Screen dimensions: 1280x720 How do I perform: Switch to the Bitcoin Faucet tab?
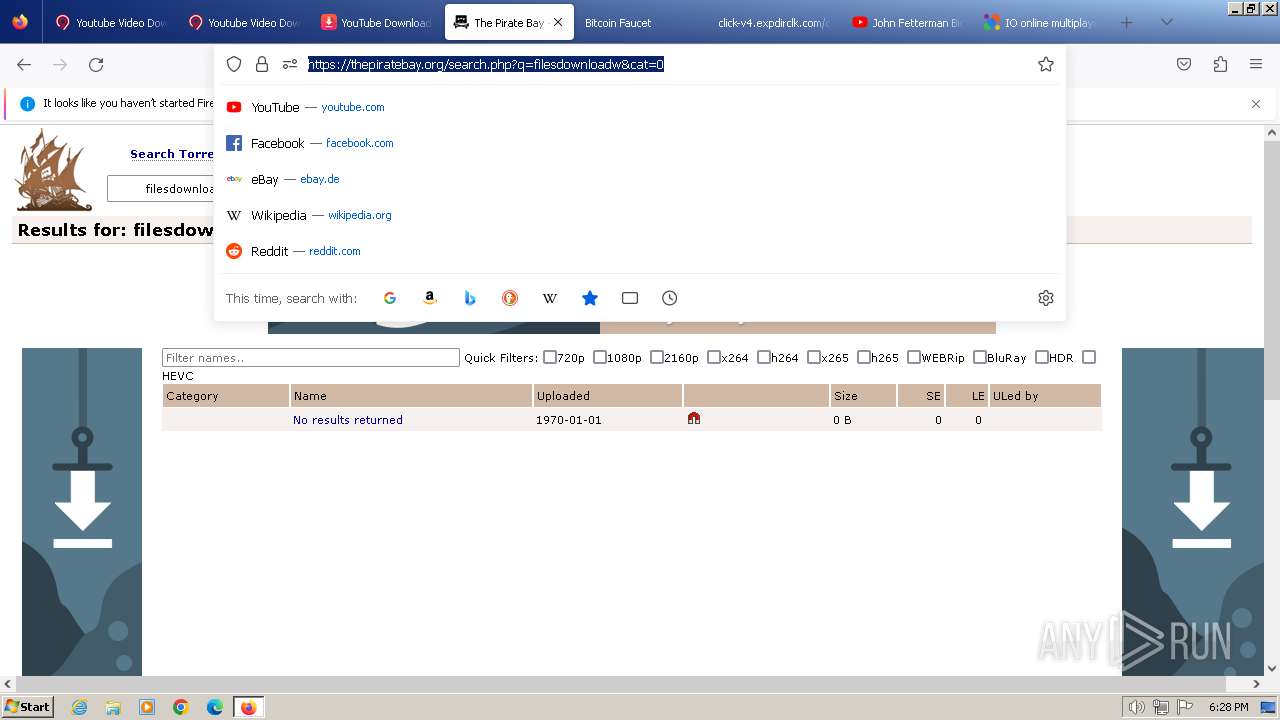click(640, 22)
